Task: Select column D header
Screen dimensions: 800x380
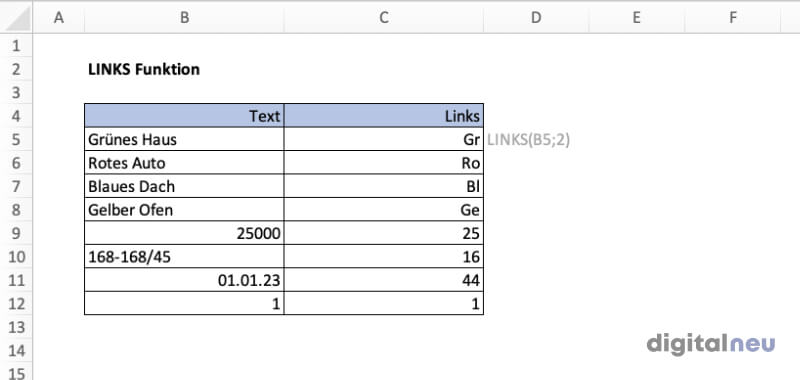Action: coord(536,18)
